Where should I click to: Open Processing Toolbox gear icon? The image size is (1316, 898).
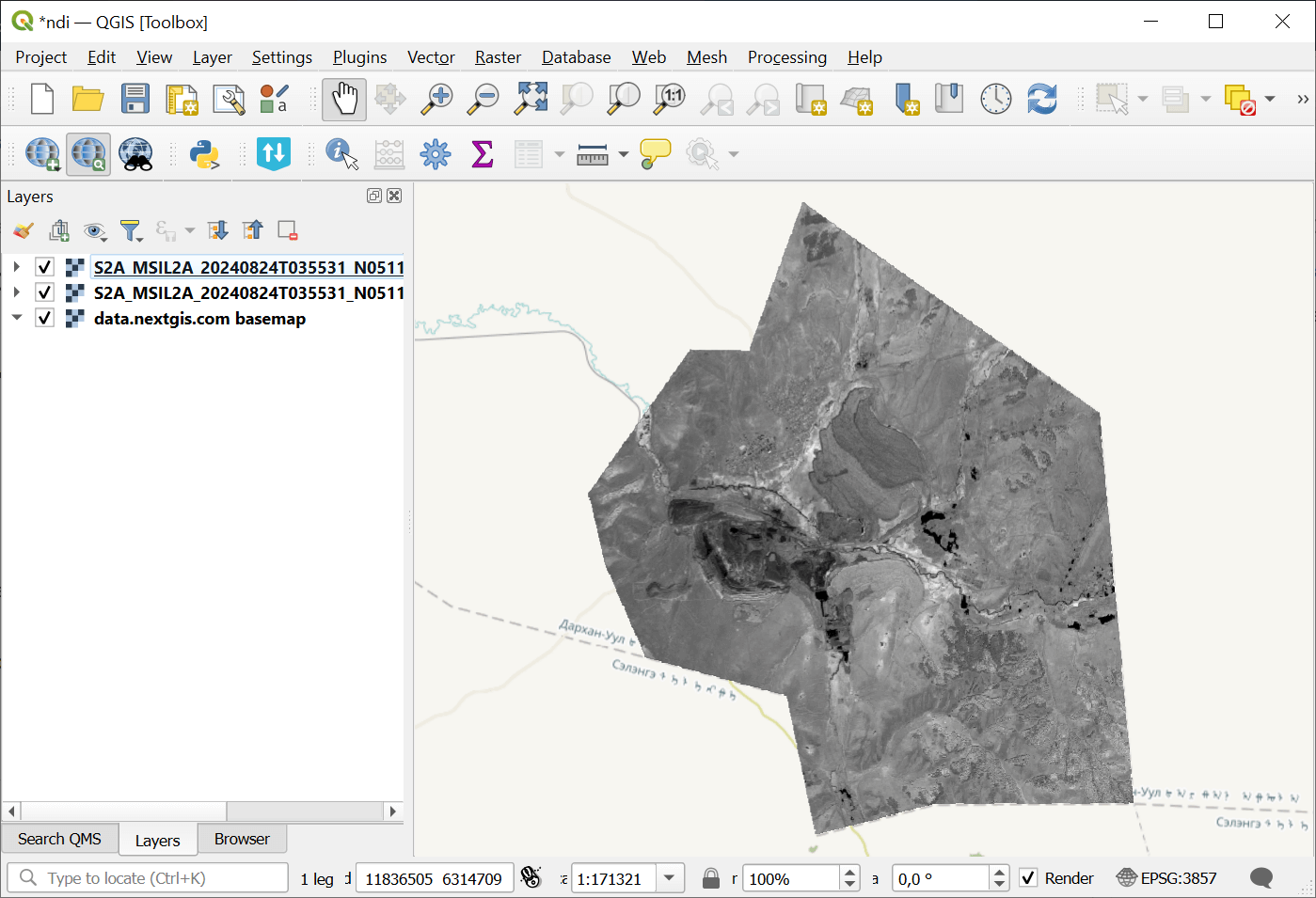click(x=436, y=154)
